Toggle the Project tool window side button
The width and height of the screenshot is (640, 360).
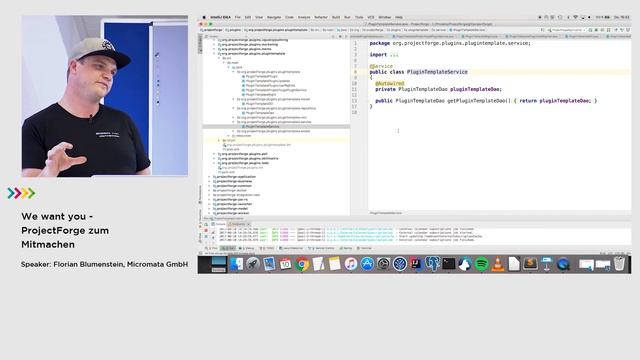200,43
